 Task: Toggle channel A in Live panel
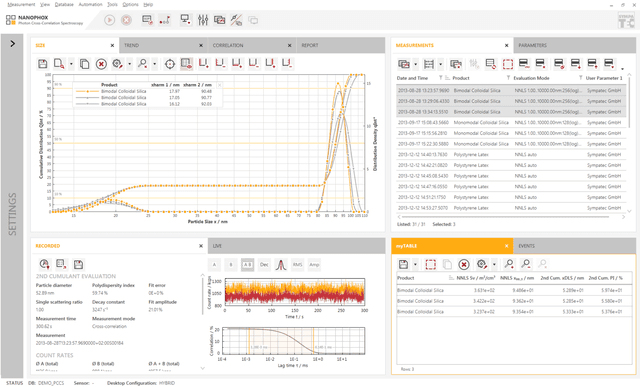point(214,265)
